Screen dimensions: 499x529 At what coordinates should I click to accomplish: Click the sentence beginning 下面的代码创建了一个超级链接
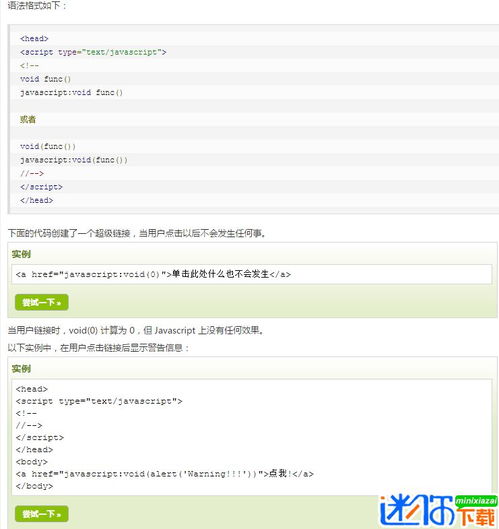coord(137,233)
